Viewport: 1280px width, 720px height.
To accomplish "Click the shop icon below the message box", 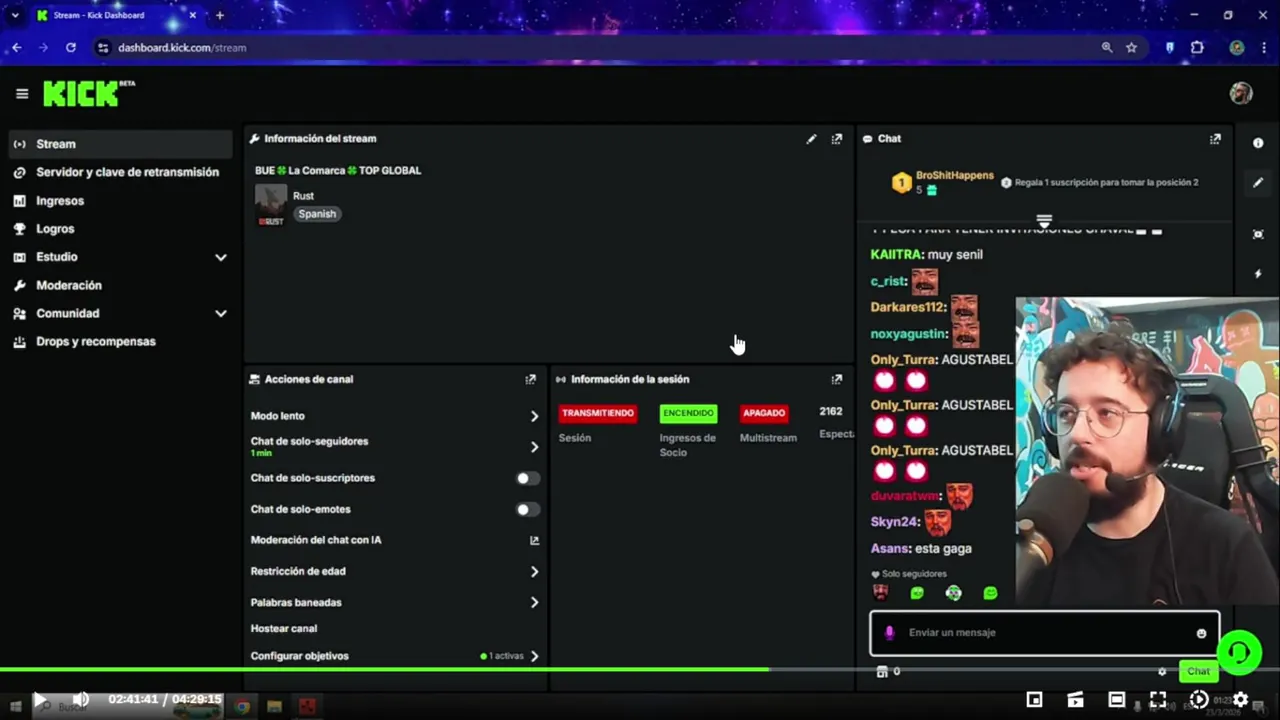I will [x=881, y=672].
